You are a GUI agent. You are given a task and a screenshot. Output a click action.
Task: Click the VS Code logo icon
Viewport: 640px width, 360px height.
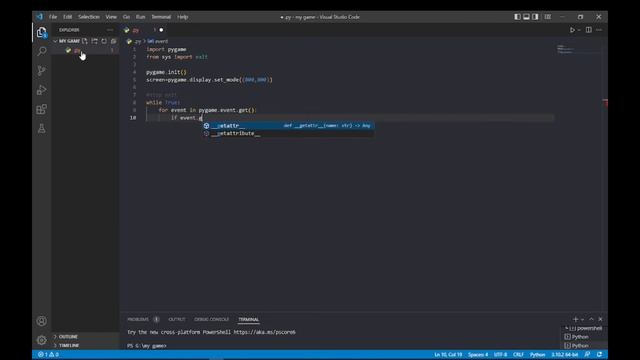click(39, 17)
